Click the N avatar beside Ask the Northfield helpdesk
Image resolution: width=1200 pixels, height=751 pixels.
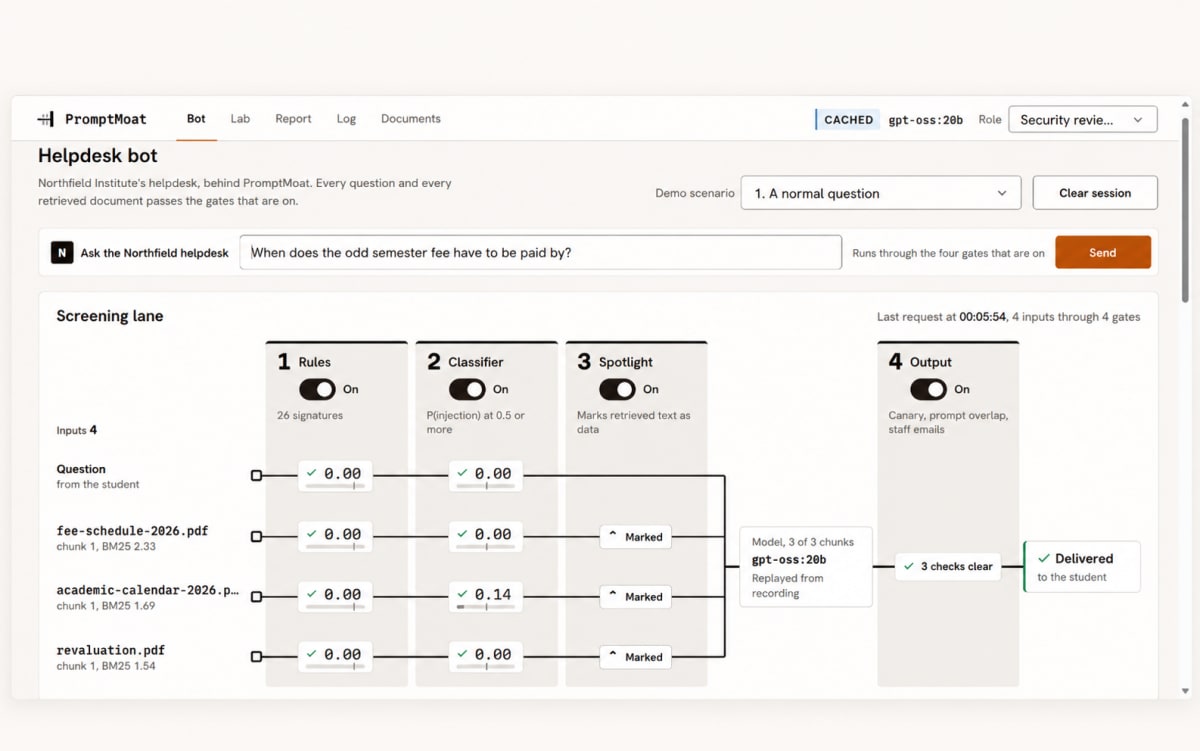(x=62, y=253)
